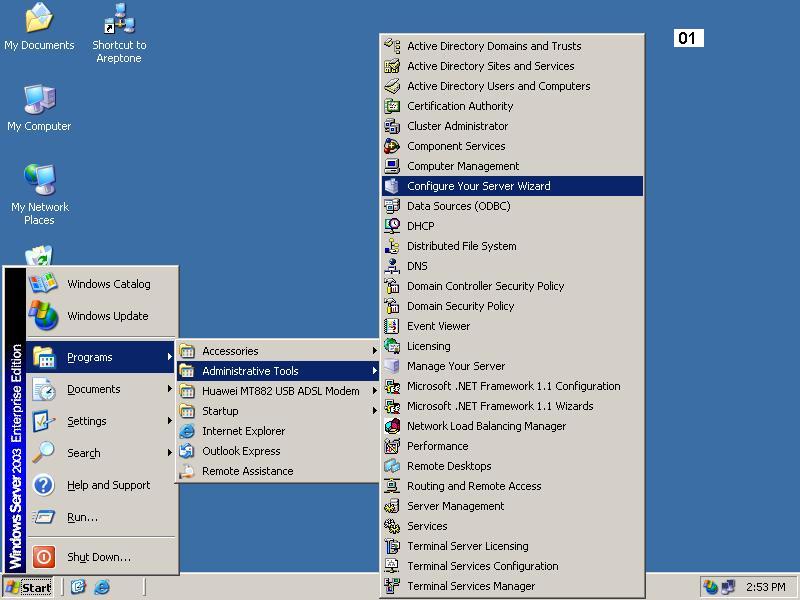This screenshot has height=600, width=800.
Task: Click the system clock showing 2:53 PM
Action: pos(765,587)
